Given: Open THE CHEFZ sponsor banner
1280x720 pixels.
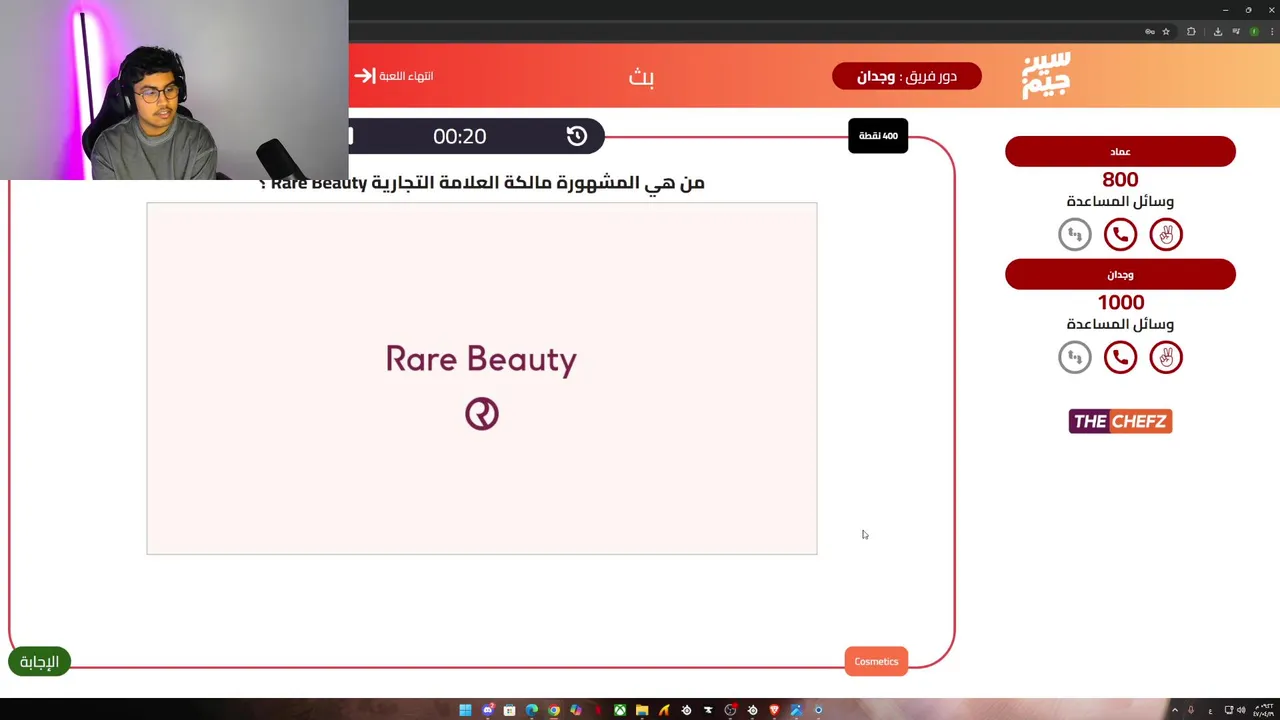Looking at the screenshot, I should click(1120, 421).
